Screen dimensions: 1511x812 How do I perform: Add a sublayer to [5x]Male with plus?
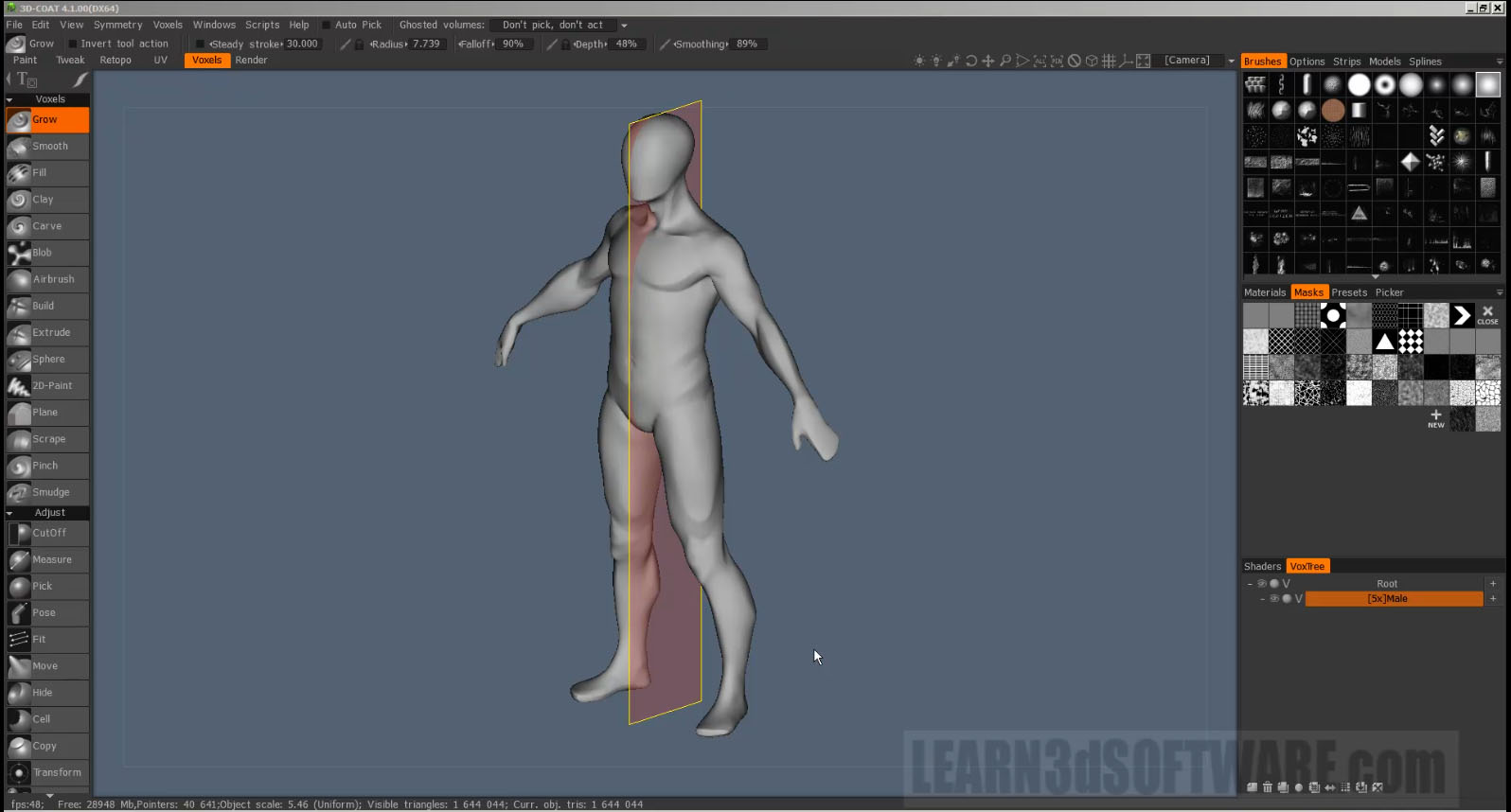1493,599
